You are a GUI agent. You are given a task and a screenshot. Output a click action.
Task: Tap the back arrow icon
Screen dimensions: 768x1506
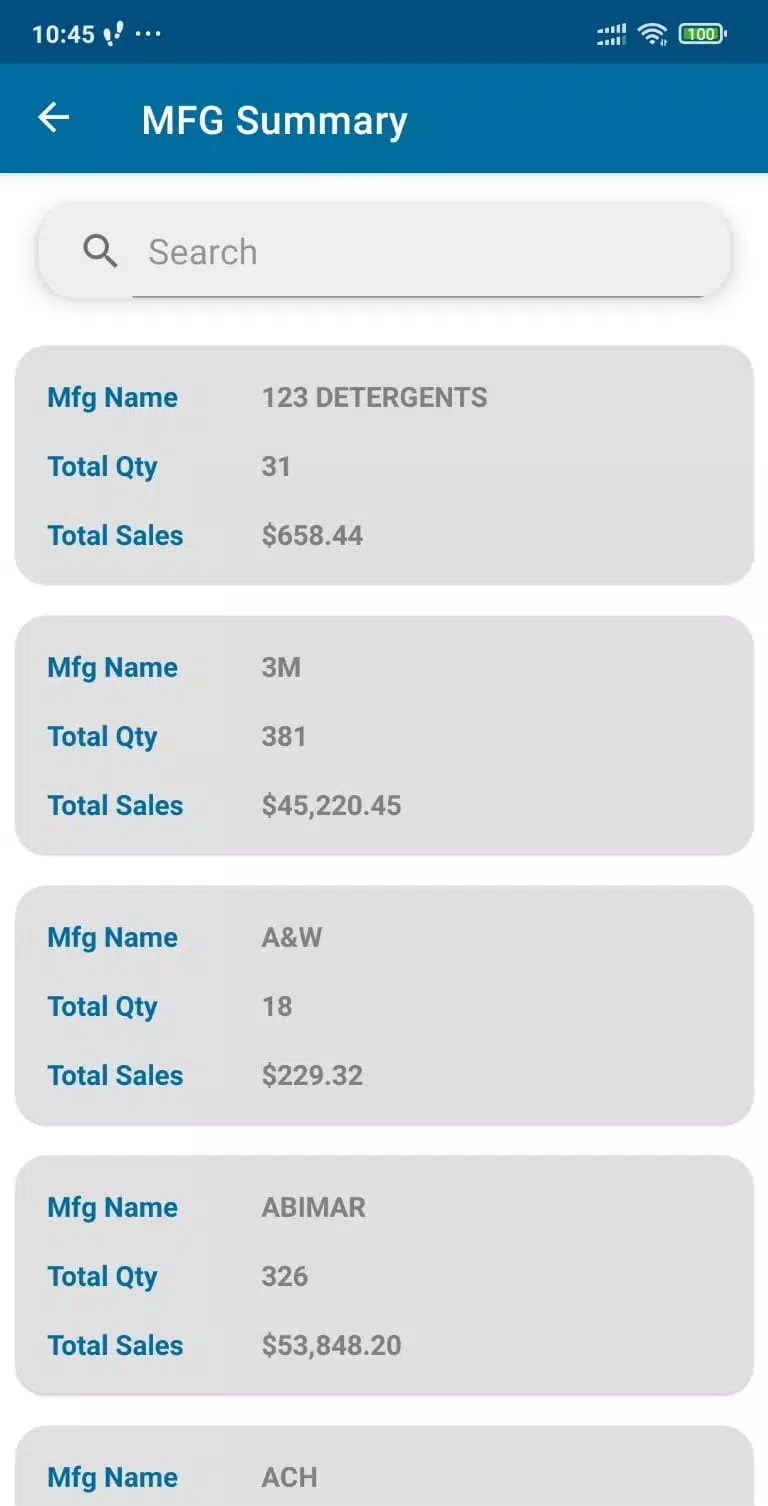pyautogui.click(x=54, y=118)
